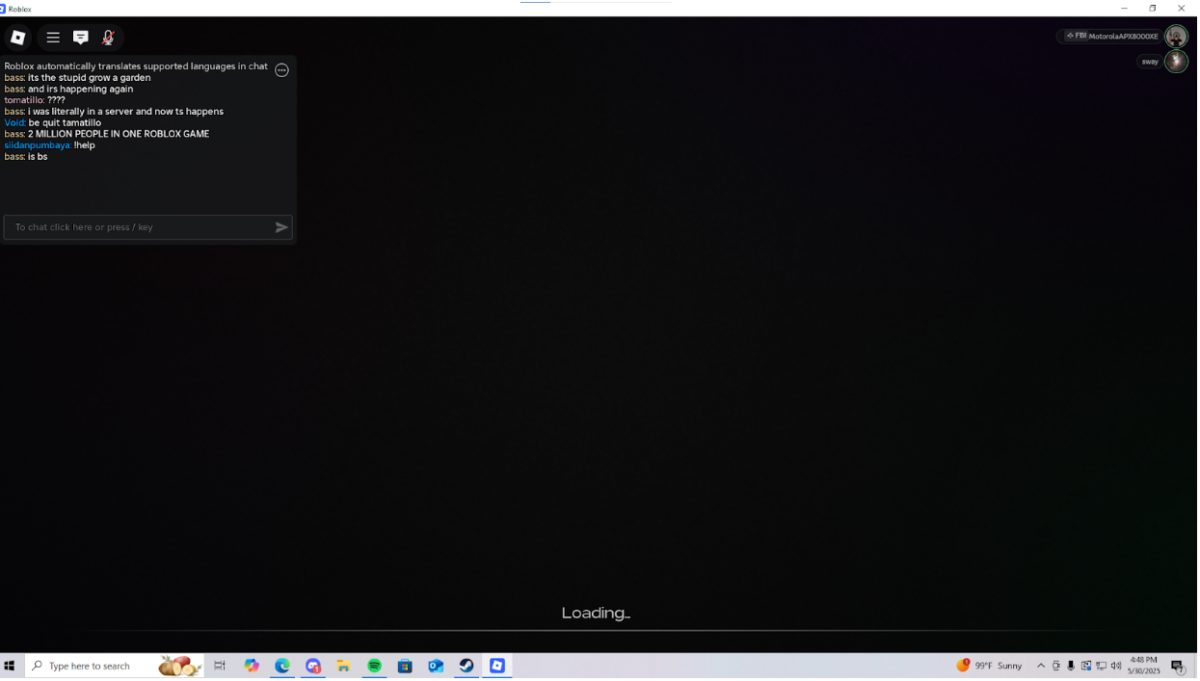The height and width of the screenshot is (681, 1200).
Task: Close the Roblox window
Action: [1181, 8]
